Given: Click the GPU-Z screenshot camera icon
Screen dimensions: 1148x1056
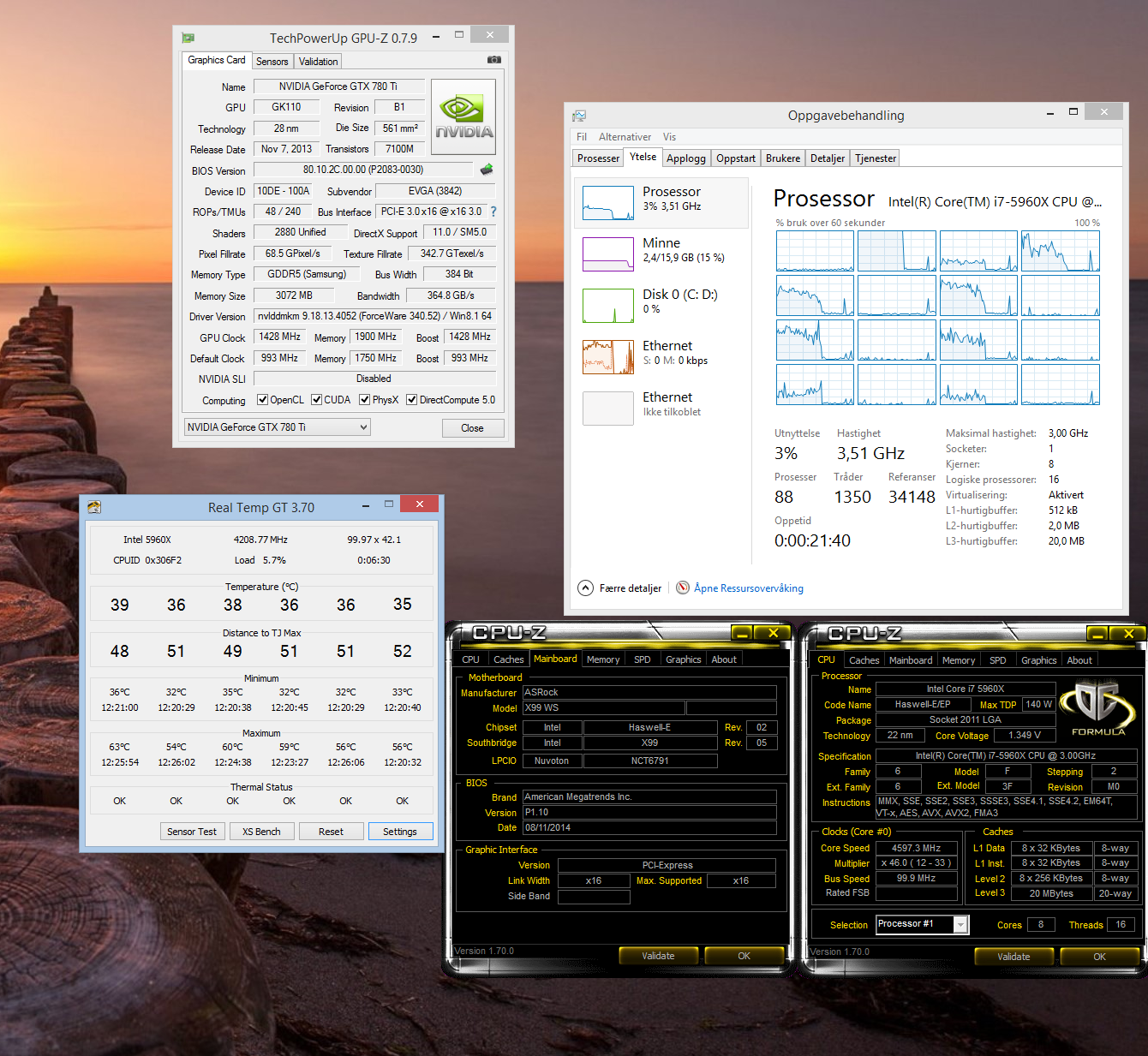Looking at the screenshot, I should [x=494, y=60].
